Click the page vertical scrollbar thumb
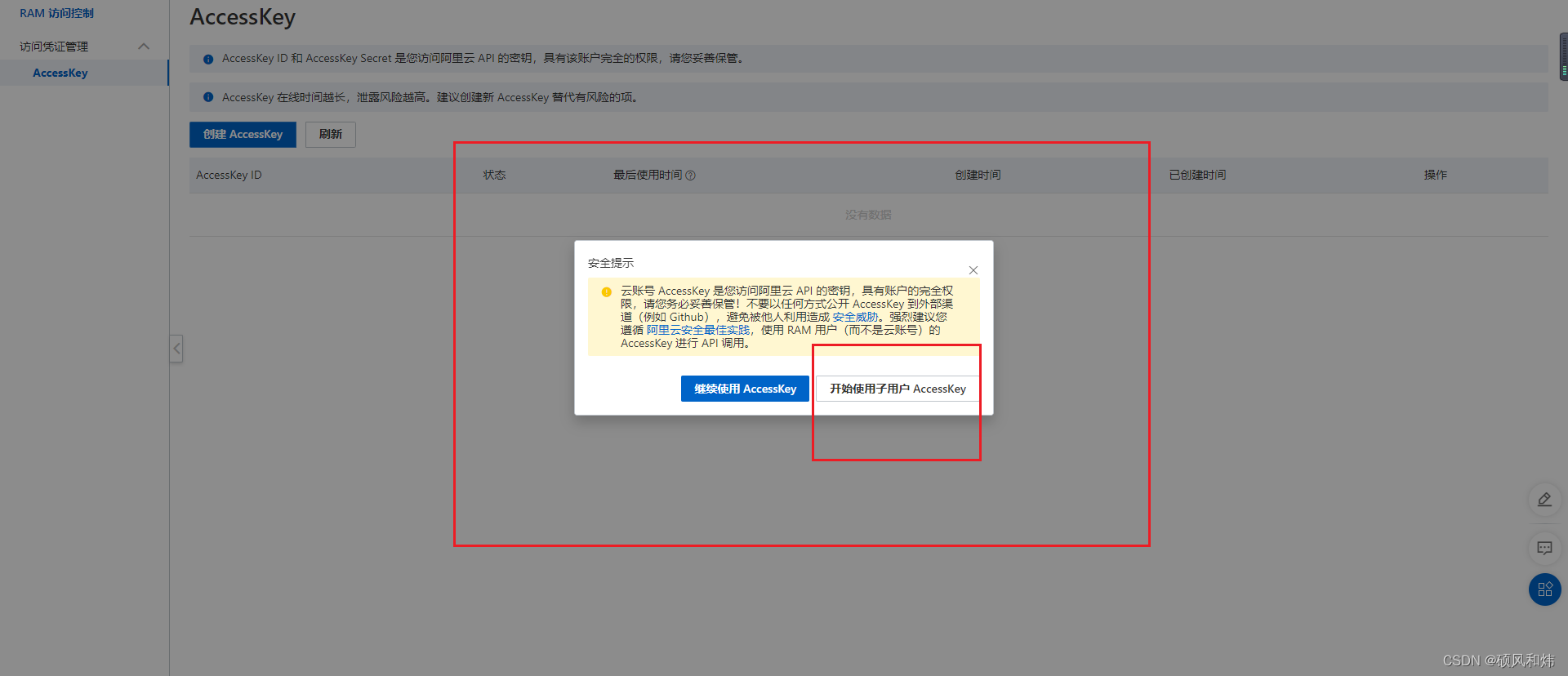Viewport: 1568px width, 676px height. click(x=1563, y=57)
